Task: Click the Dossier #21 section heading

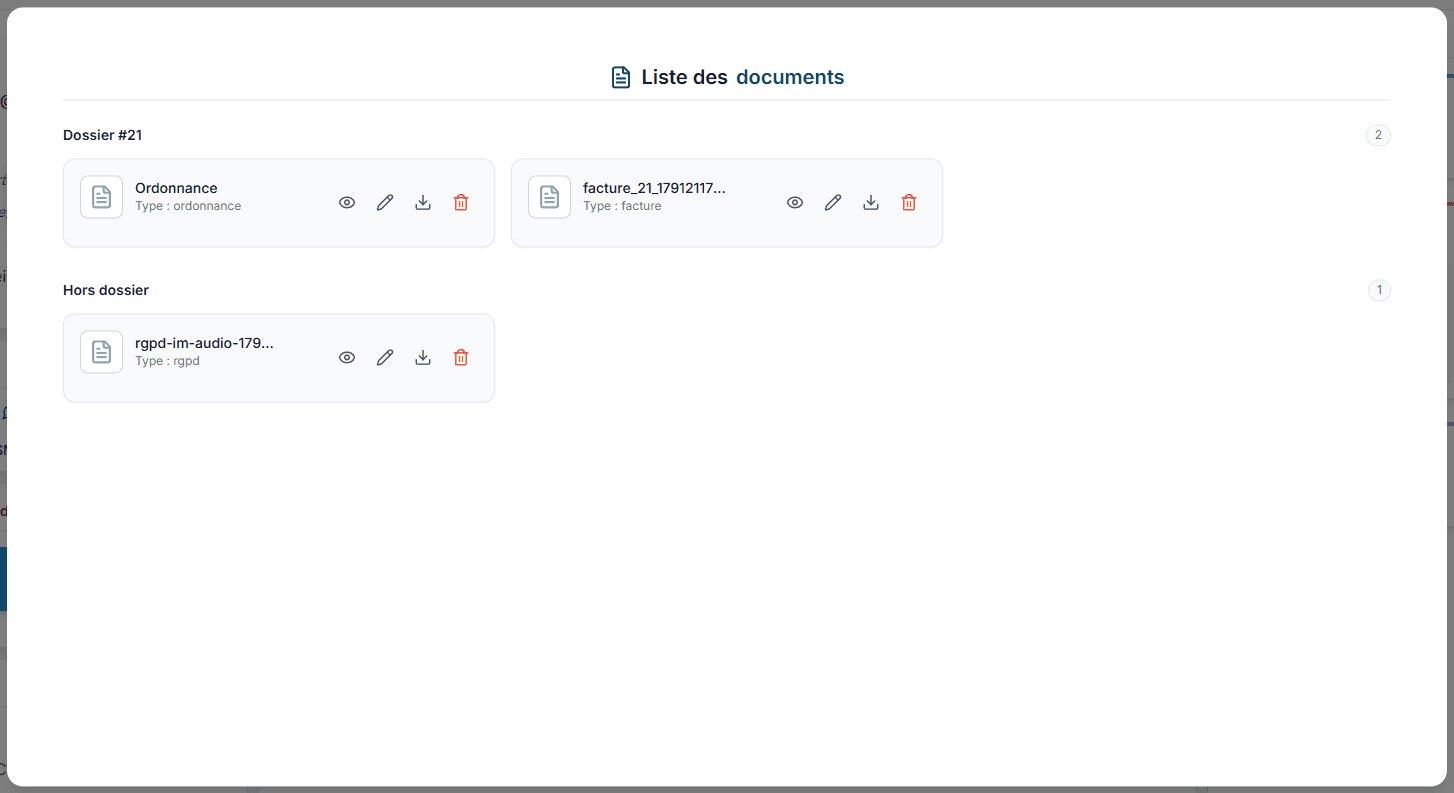Action: pos(102,135)
